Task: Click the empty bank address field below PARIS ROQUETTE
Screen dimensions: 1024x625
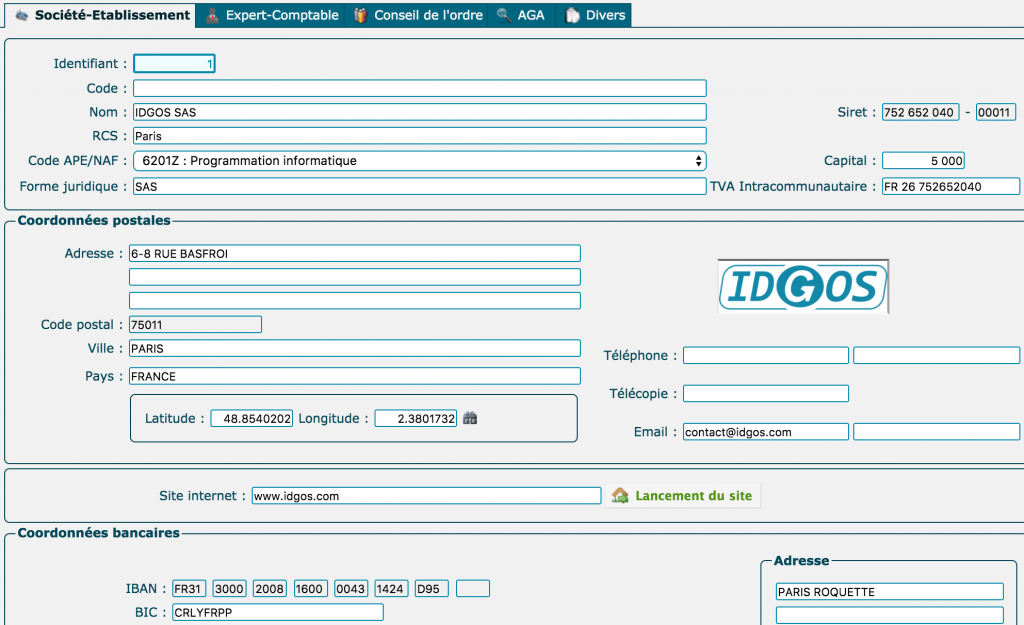Action: click(889, 615)
